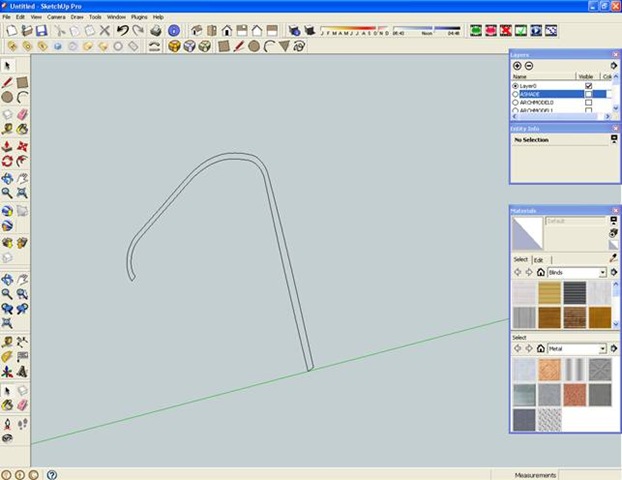
Task: Click the Undo arrow icon
Action: tap(123, 31)
